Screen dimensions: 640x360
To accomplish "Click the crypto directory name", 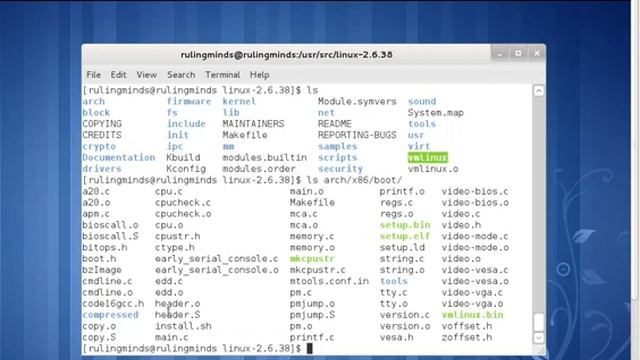I will coord(99,146).
